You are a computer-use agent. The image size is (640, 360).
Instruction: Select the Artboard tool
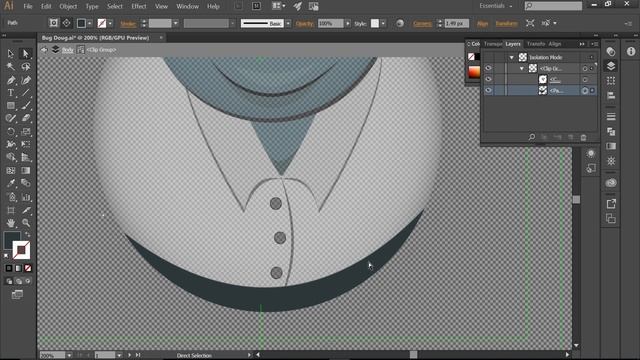pos(11,210)
